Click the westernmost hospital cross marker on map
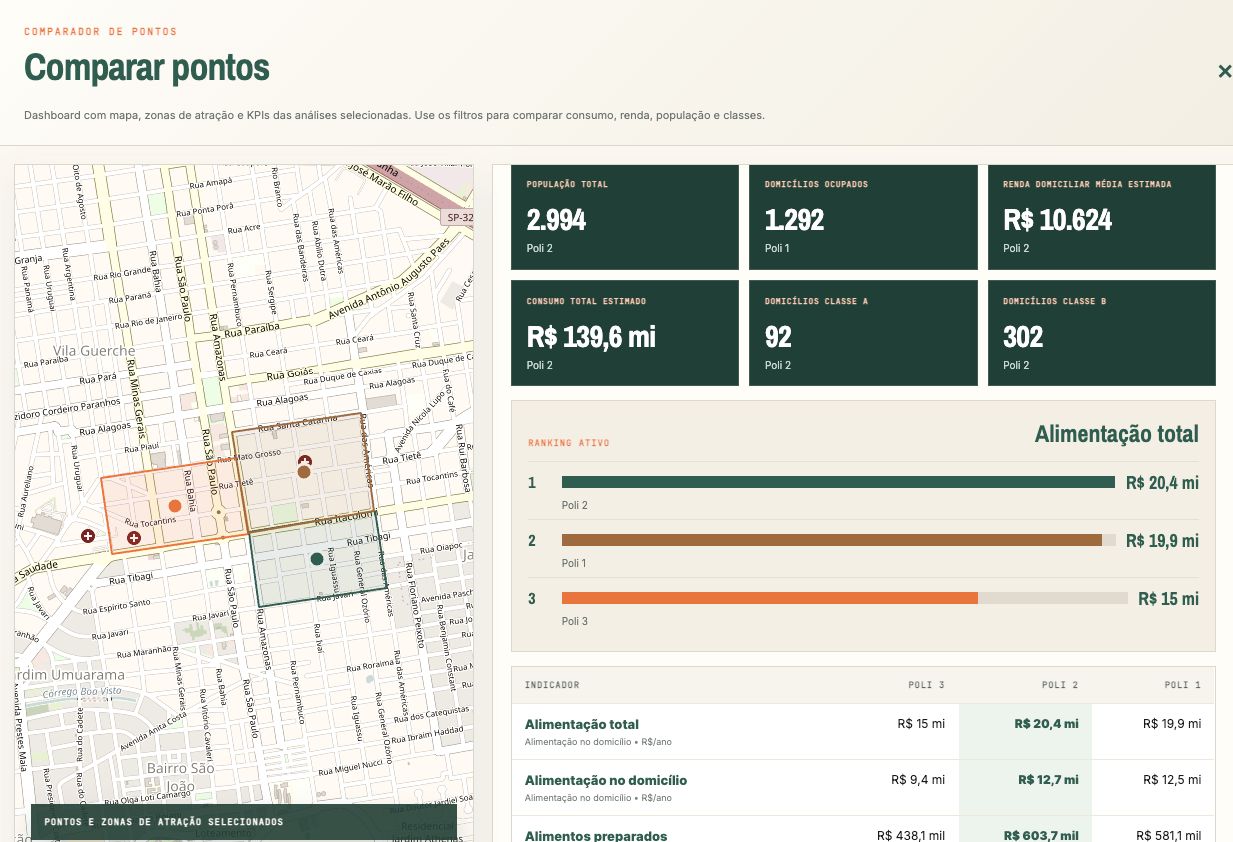 pyautogui.click(x=88, y=536)
